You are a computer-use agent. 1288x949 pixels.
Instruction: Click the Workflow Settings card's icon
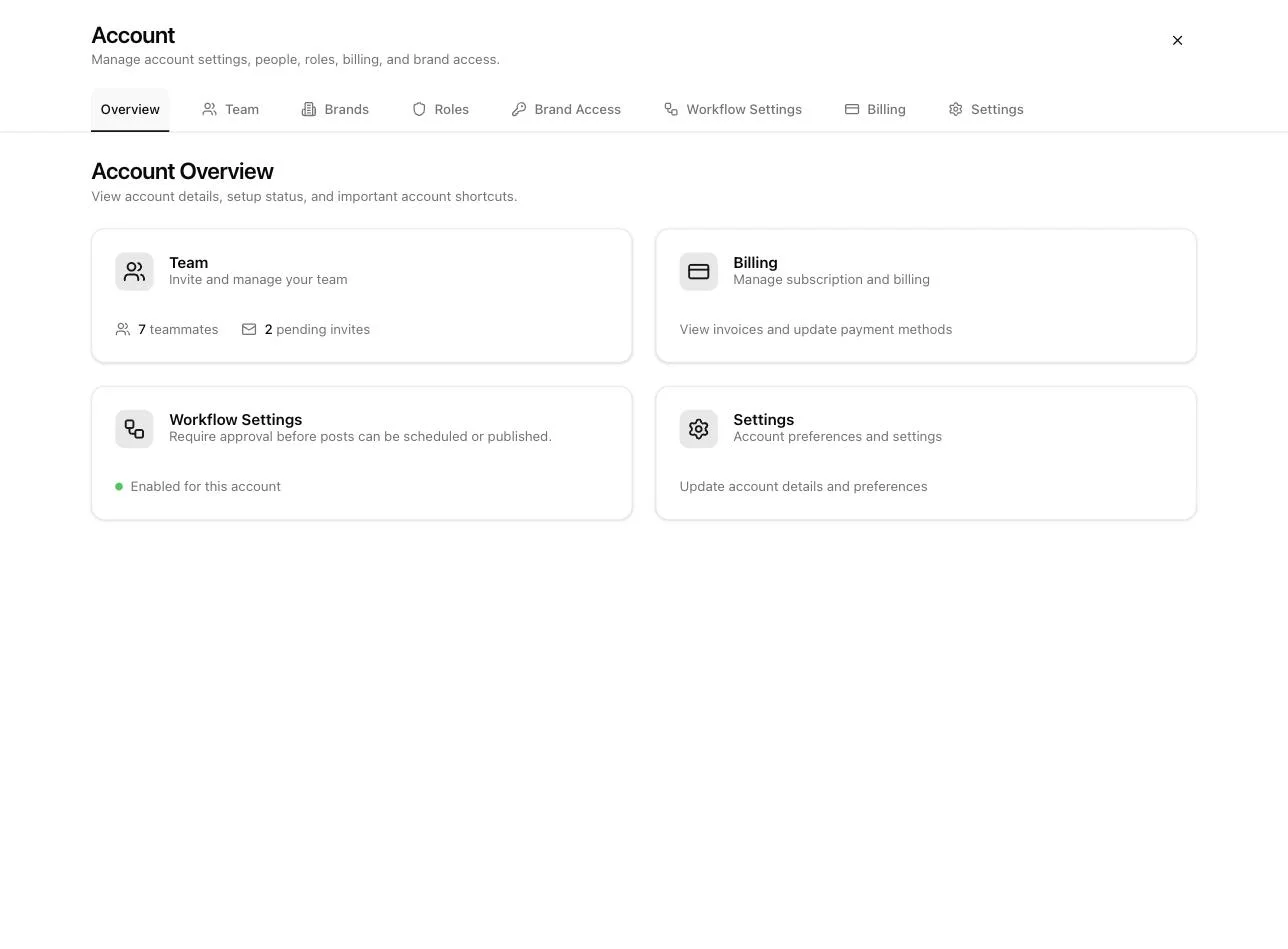tap(134, 429)
